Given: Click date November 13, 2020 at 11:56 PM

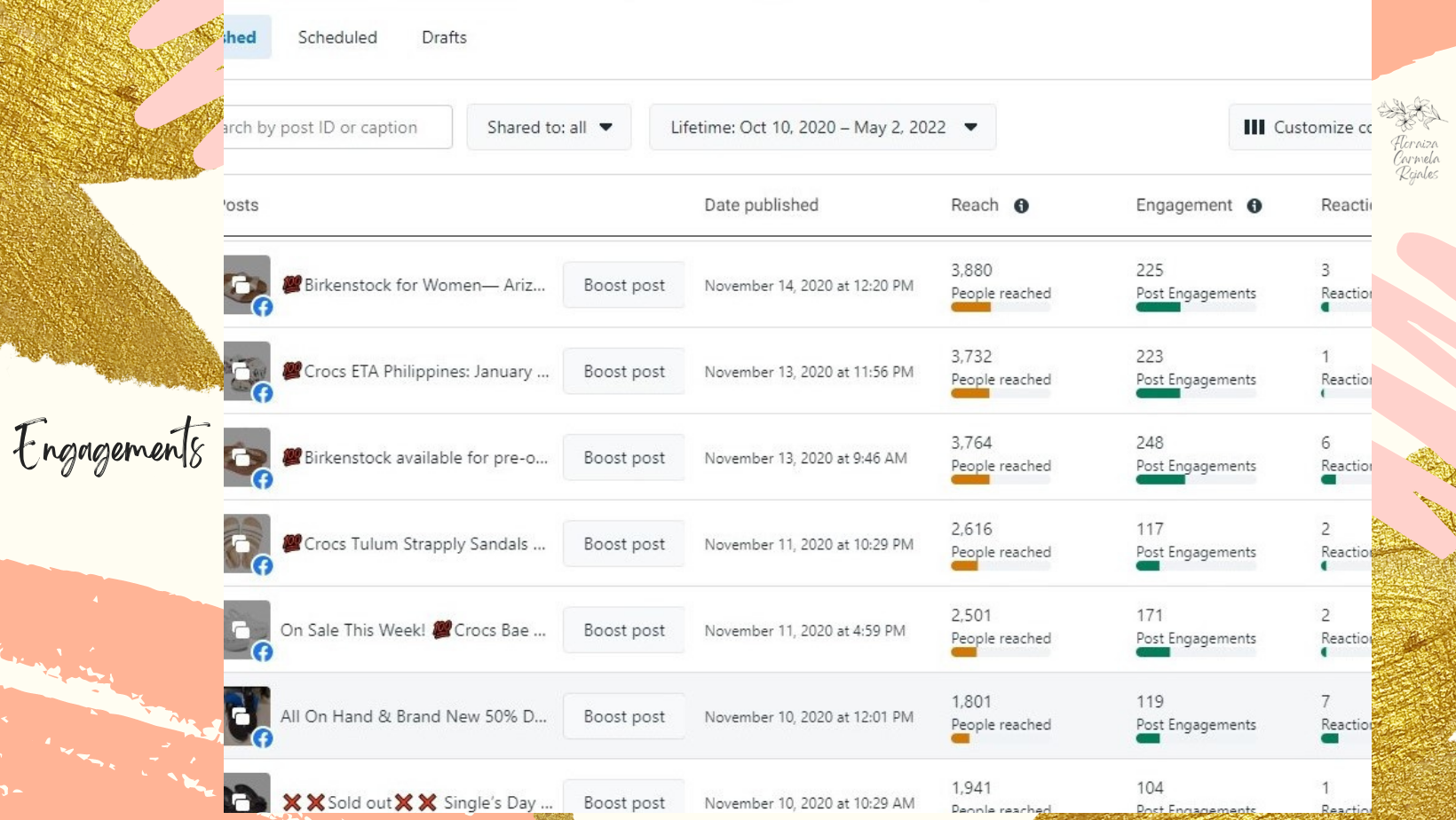Looking at the screenshot, I should click(x=809, y=371).
